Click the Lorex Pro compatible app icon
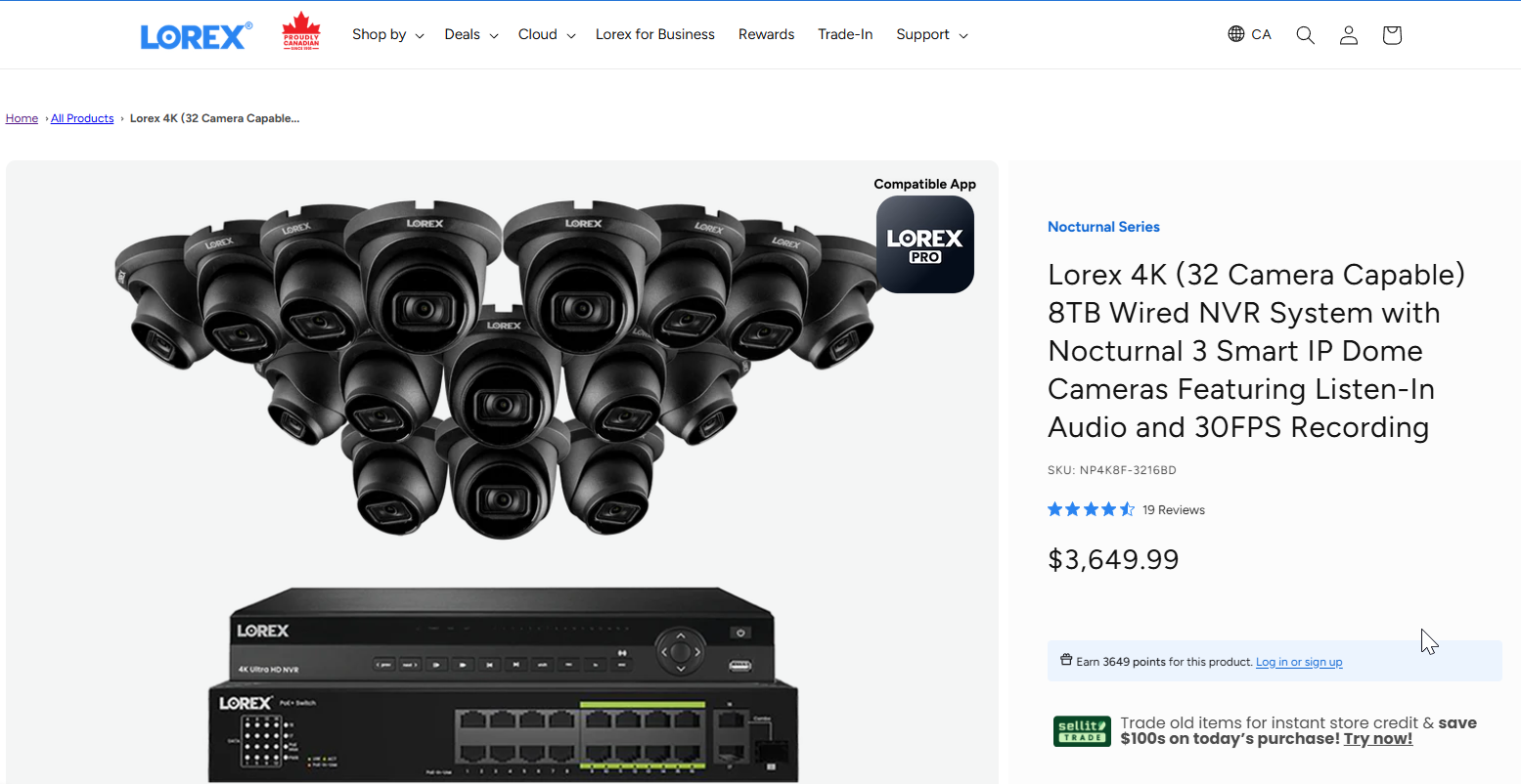 pos(924,244)
